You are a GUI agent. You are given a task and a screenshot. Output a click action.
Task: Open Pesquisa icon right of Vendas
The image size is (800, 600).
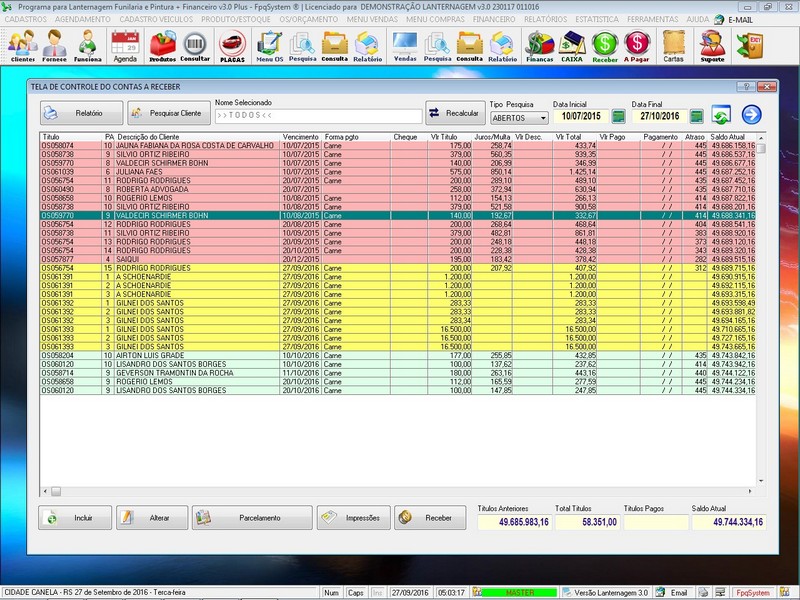click(437, 45)
